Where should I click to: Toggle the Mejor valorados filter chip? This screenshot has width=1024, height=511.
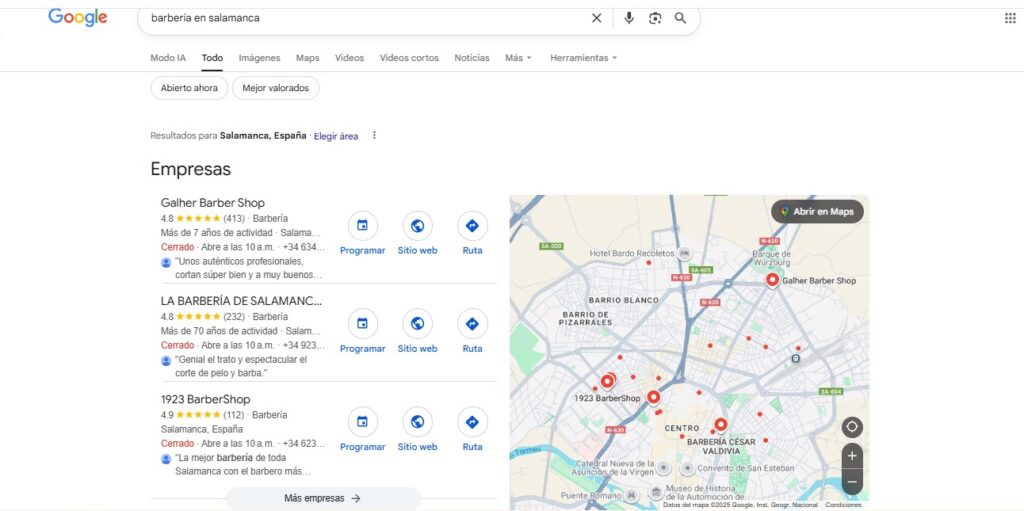pyautogui.click(x=275, y=88)
